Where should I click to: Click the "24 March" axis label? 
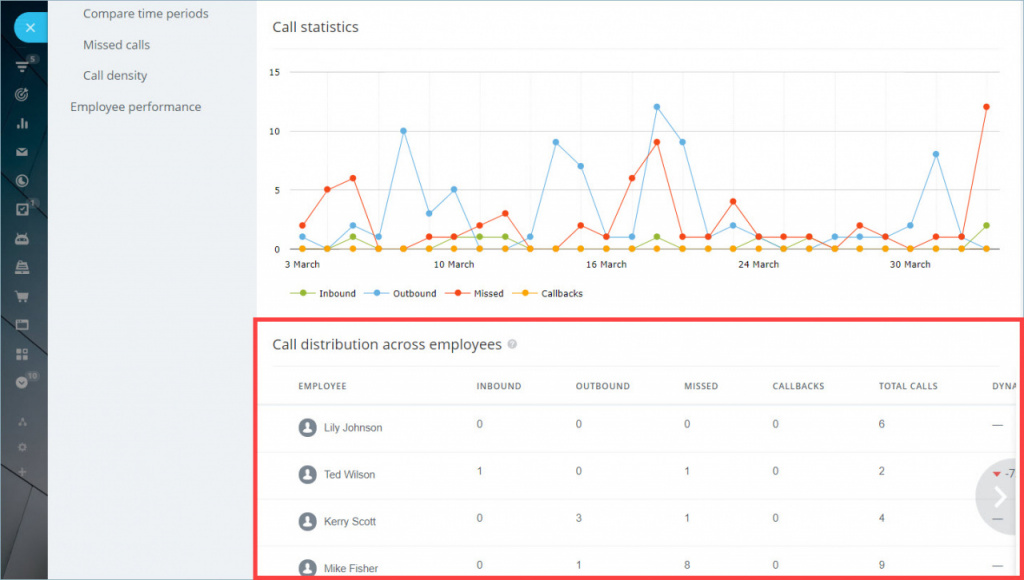(x=758, y=265)
